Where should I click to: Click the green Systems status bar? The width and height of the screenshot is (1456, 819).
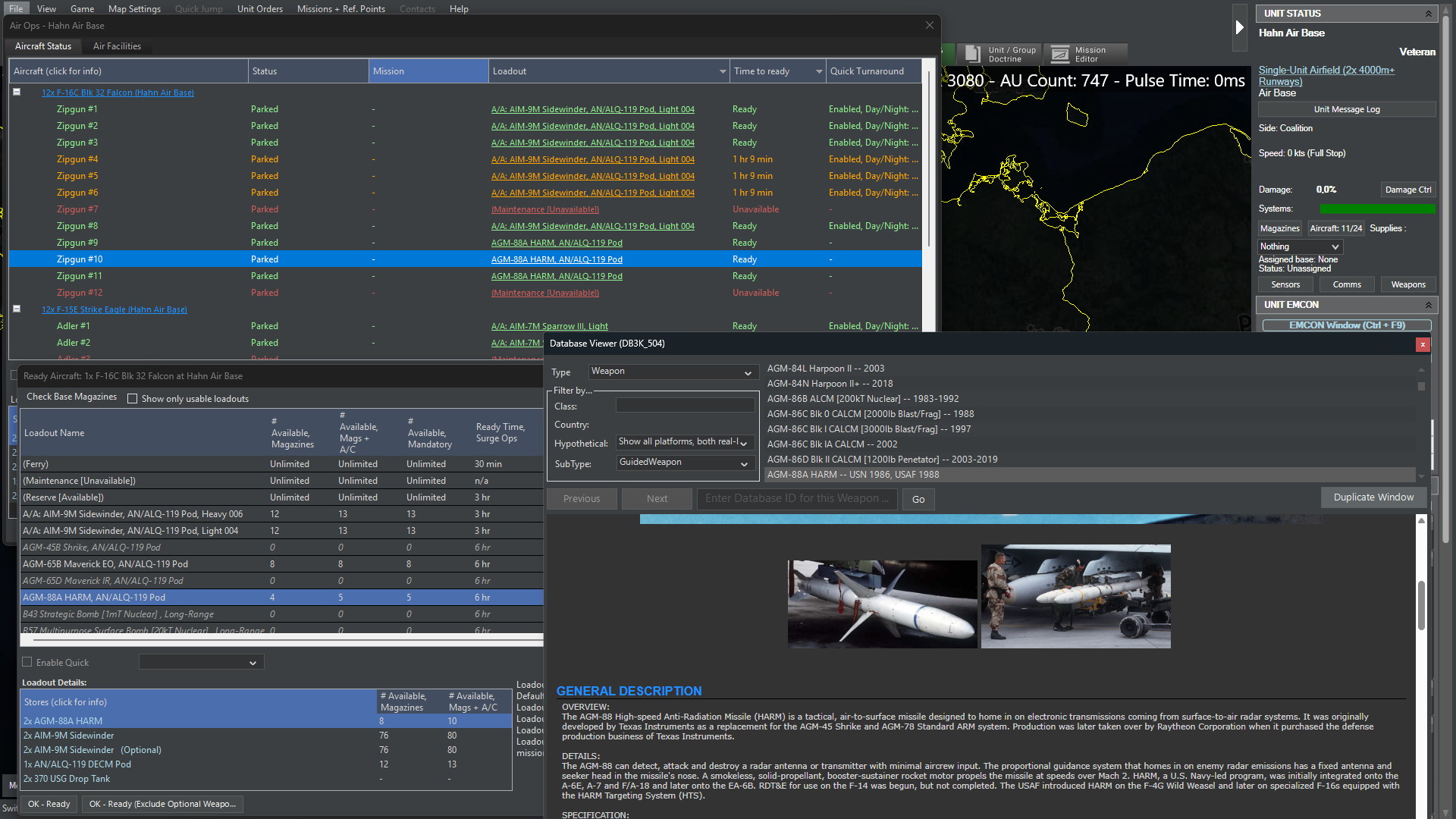[x=1377, y=209]
